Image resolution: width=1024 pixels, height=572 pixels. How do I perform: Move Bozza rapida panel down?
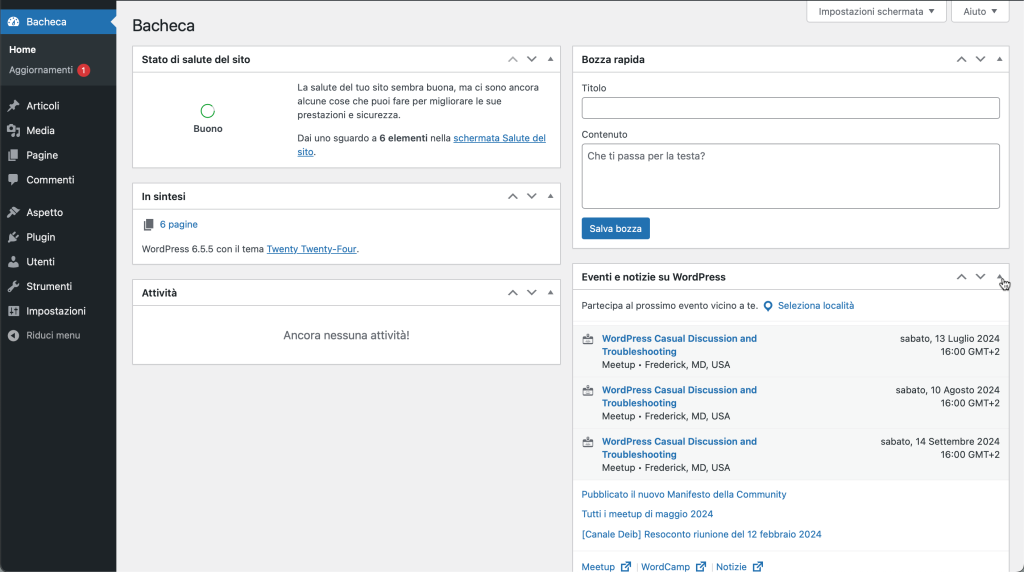point(980,59)
